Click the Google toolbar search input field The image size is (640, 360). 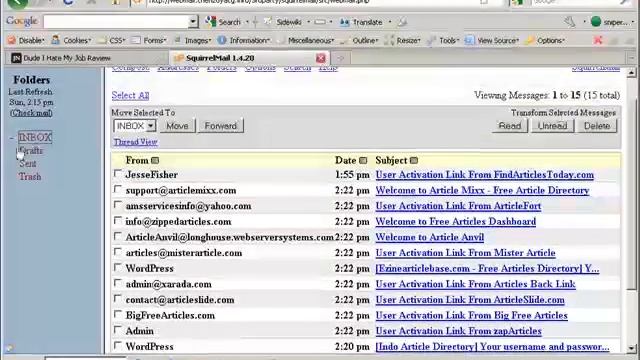point(116,22)
